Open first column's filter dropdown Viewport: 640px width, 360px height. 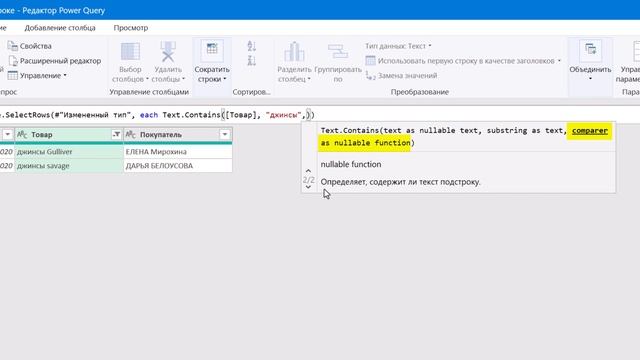click(7, 134)
